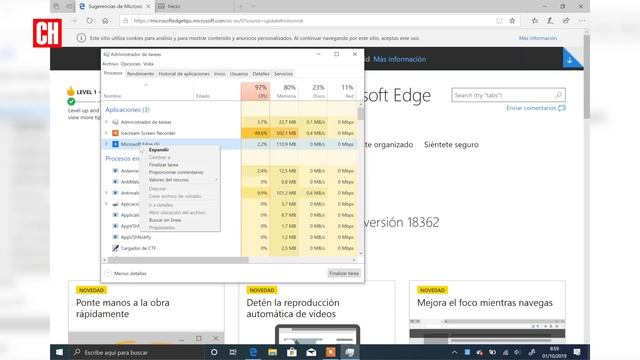Open Archivo menu in Task Manager
The width and height of the screenshot is (640, 360).
pyautogui.click(x=110, y=64)
